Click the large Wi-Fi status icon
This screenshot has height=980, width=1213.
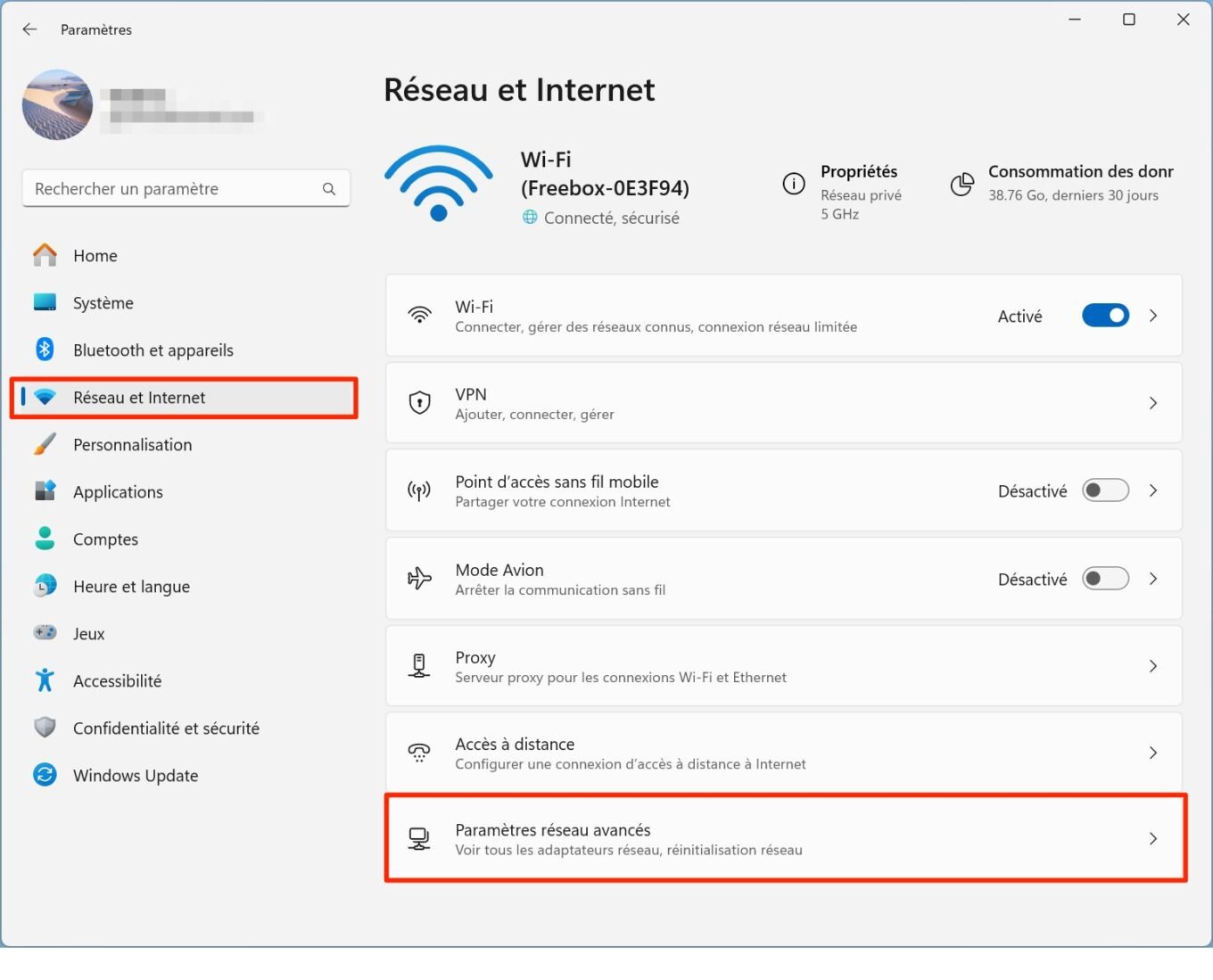(x=438, y=184)
